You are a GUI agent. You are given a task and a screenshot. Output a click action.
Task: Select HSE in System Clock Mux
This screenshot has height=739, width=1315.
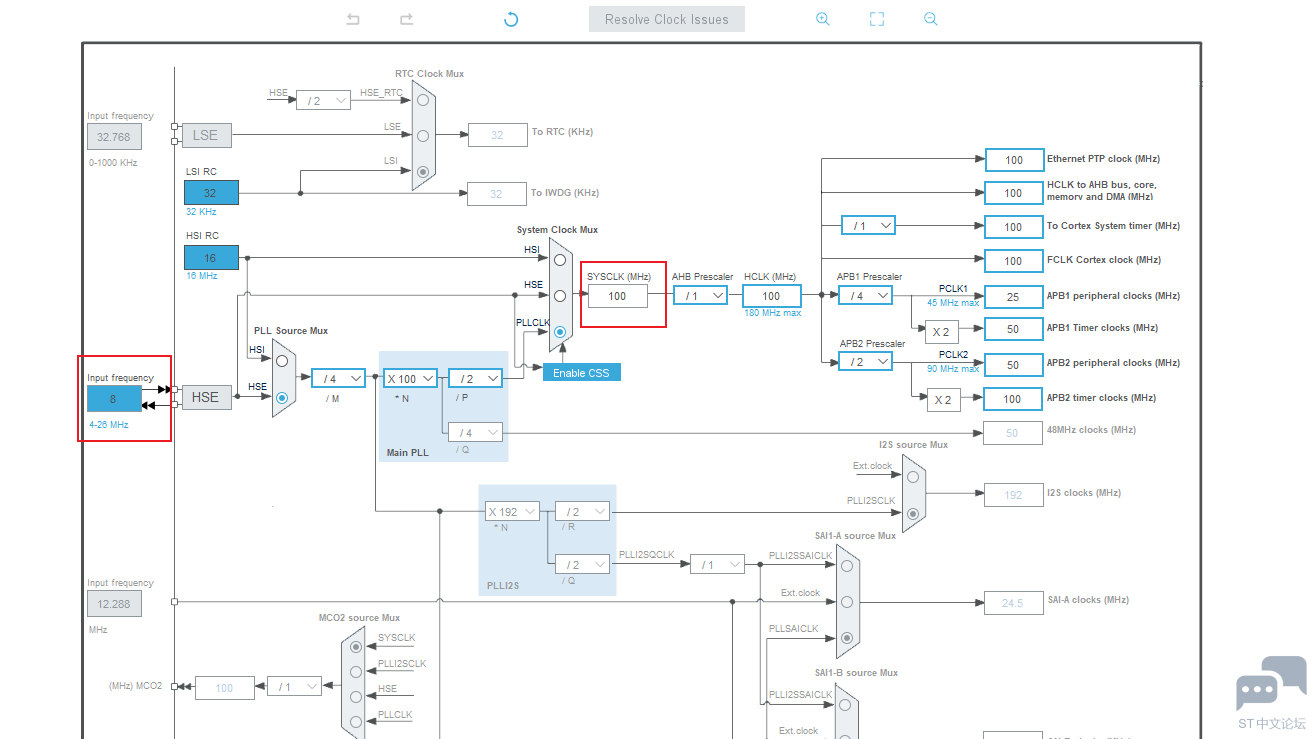click(x=560, y=295)
